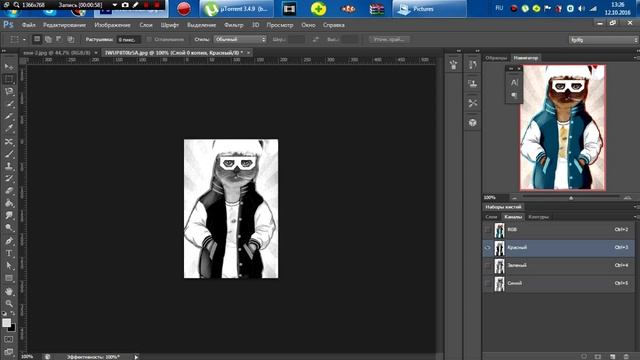Screen dimensions: 640x360
Task: Open the Character panel icon
Action: point(514,82)
